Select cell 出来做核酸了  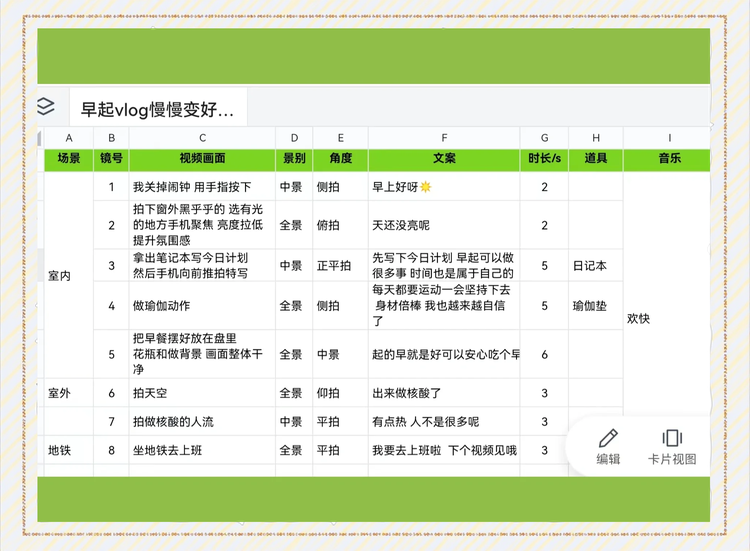coord(444,393)
